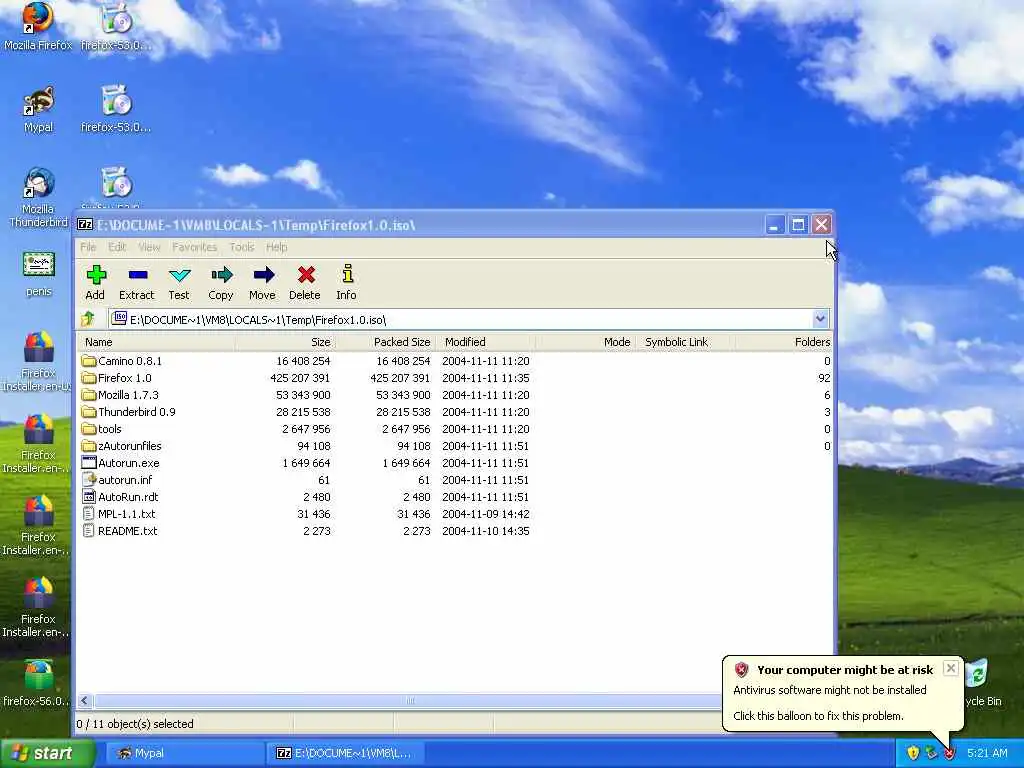This screenshot has width=1024, height=768.
Task: Click the status text '0 / 11 object(s) selected'
Action: (x=135, y=724)
